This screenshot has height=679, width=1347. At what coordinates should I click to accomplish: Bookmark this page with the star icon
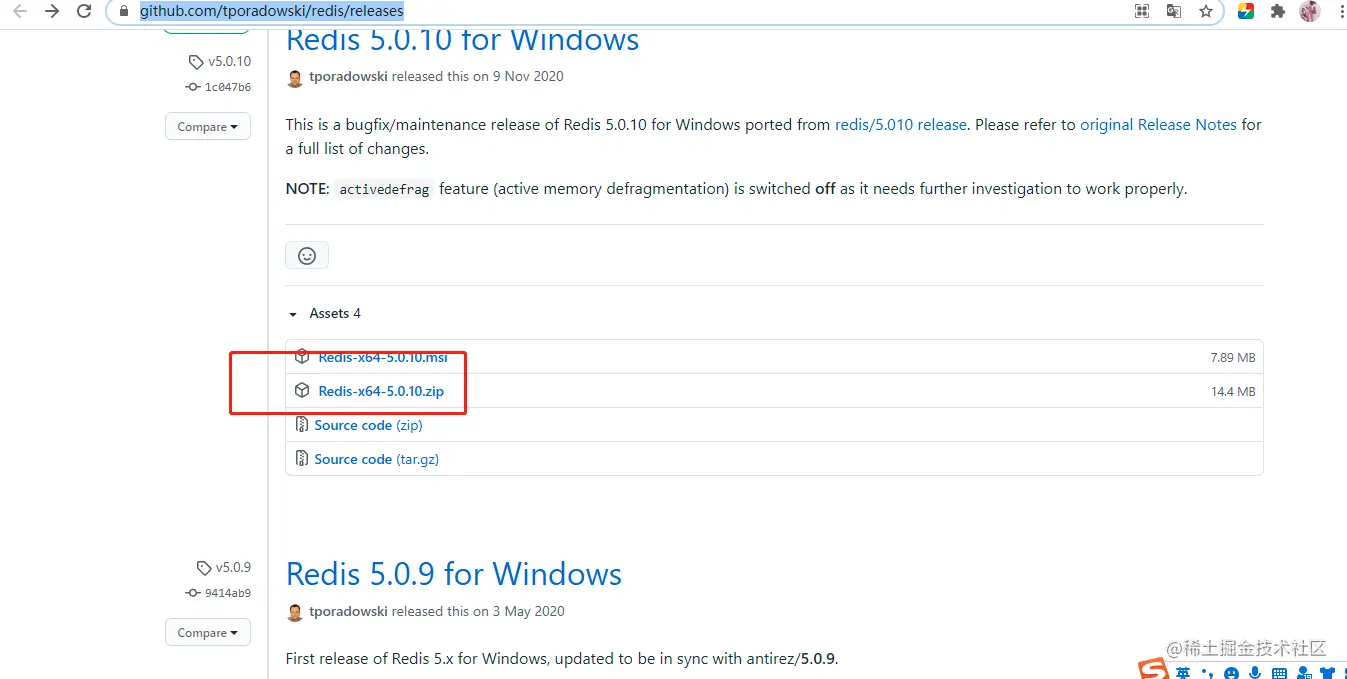[1206, 12]
